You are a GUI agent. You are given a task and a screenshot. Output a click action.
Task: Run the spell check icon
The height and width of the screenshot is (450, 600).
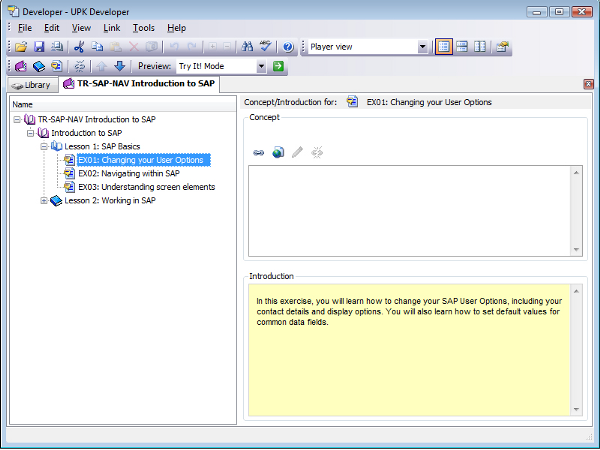(x=265, y=47)
